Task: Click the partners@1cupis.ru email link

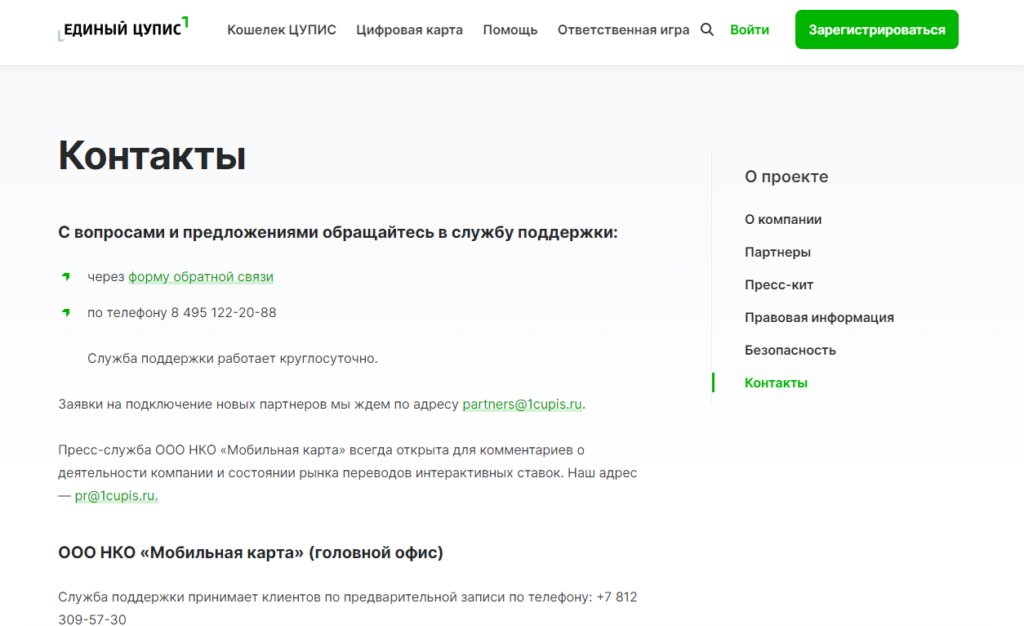Action: (522, 404)
